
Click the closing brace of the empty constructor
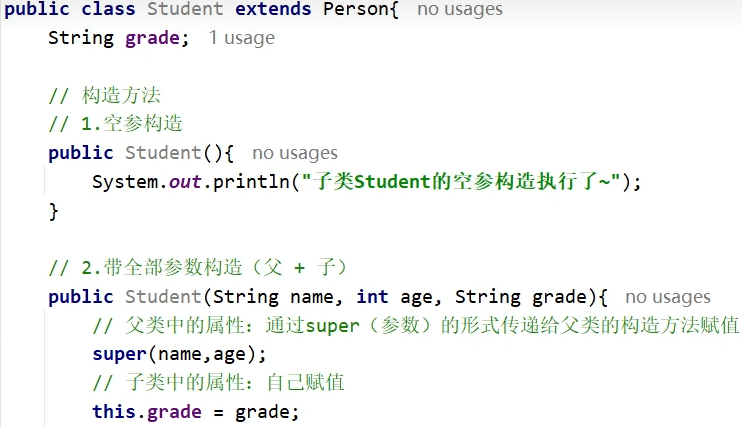(x=53, y=211)
